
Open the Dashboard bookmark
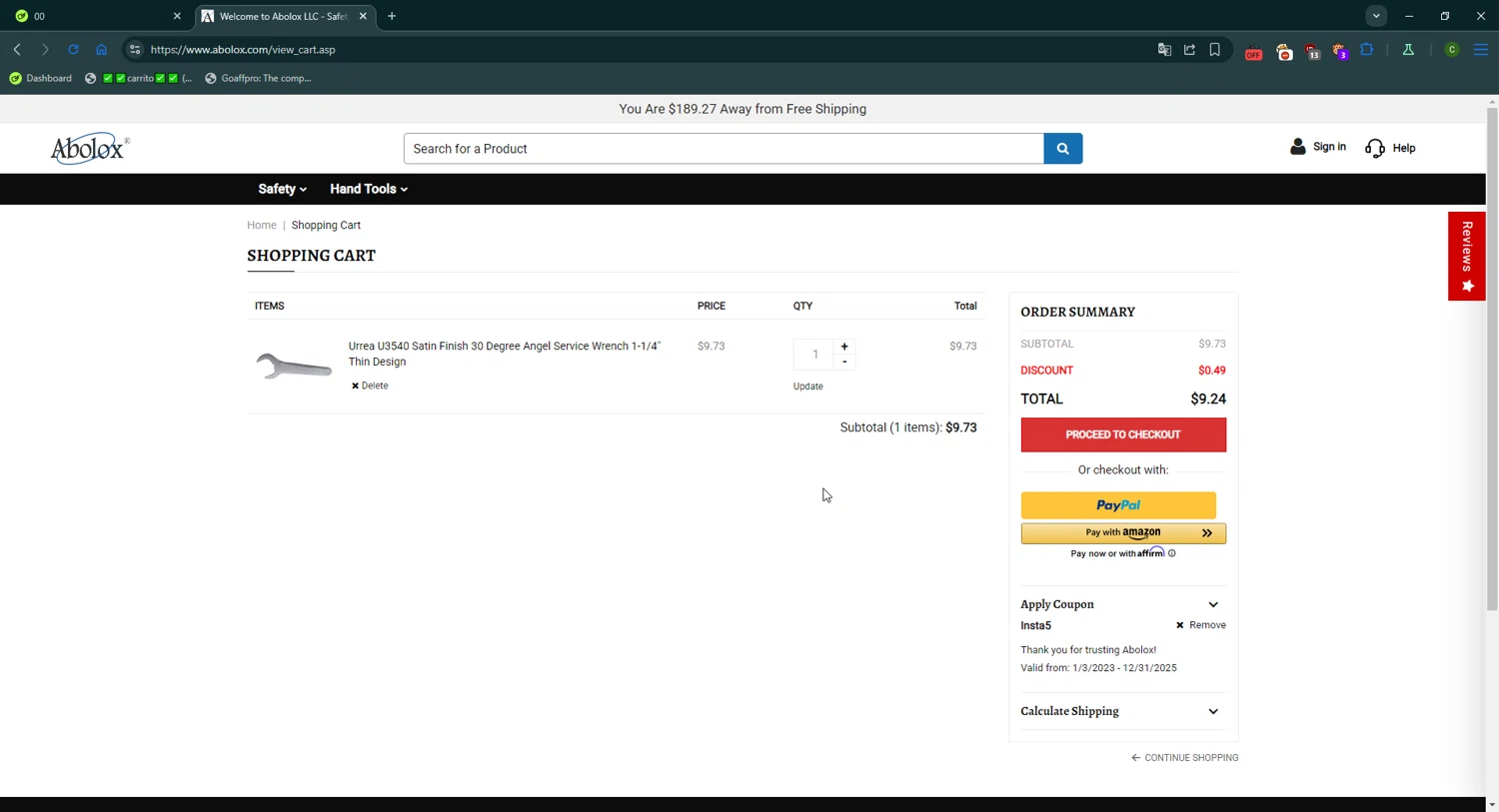41,78
